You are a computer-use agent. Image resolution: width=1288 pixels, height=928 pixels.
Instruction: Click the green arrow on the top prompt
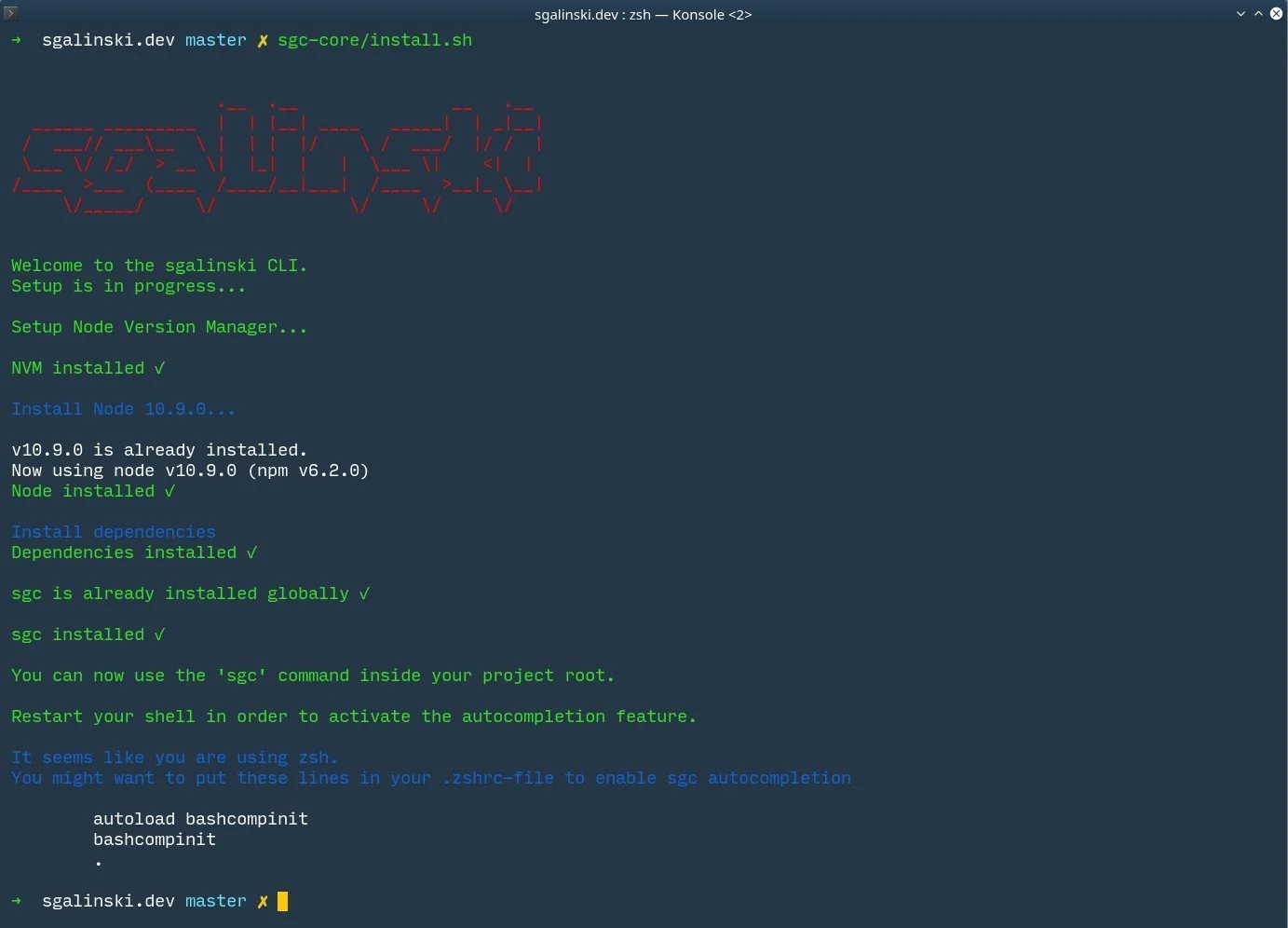(17, 40)
